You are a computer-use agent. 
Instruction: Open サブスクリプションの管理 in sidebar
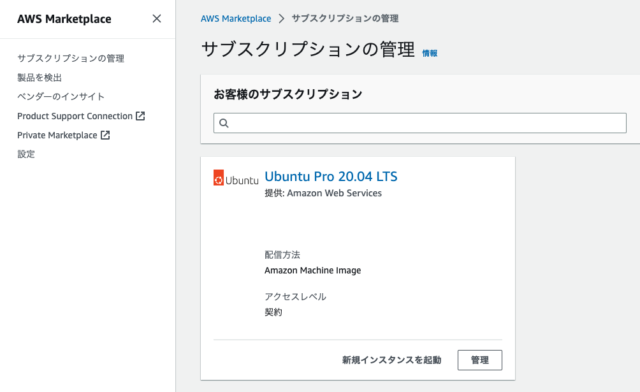pyautogui.click(x=71, y=58)
